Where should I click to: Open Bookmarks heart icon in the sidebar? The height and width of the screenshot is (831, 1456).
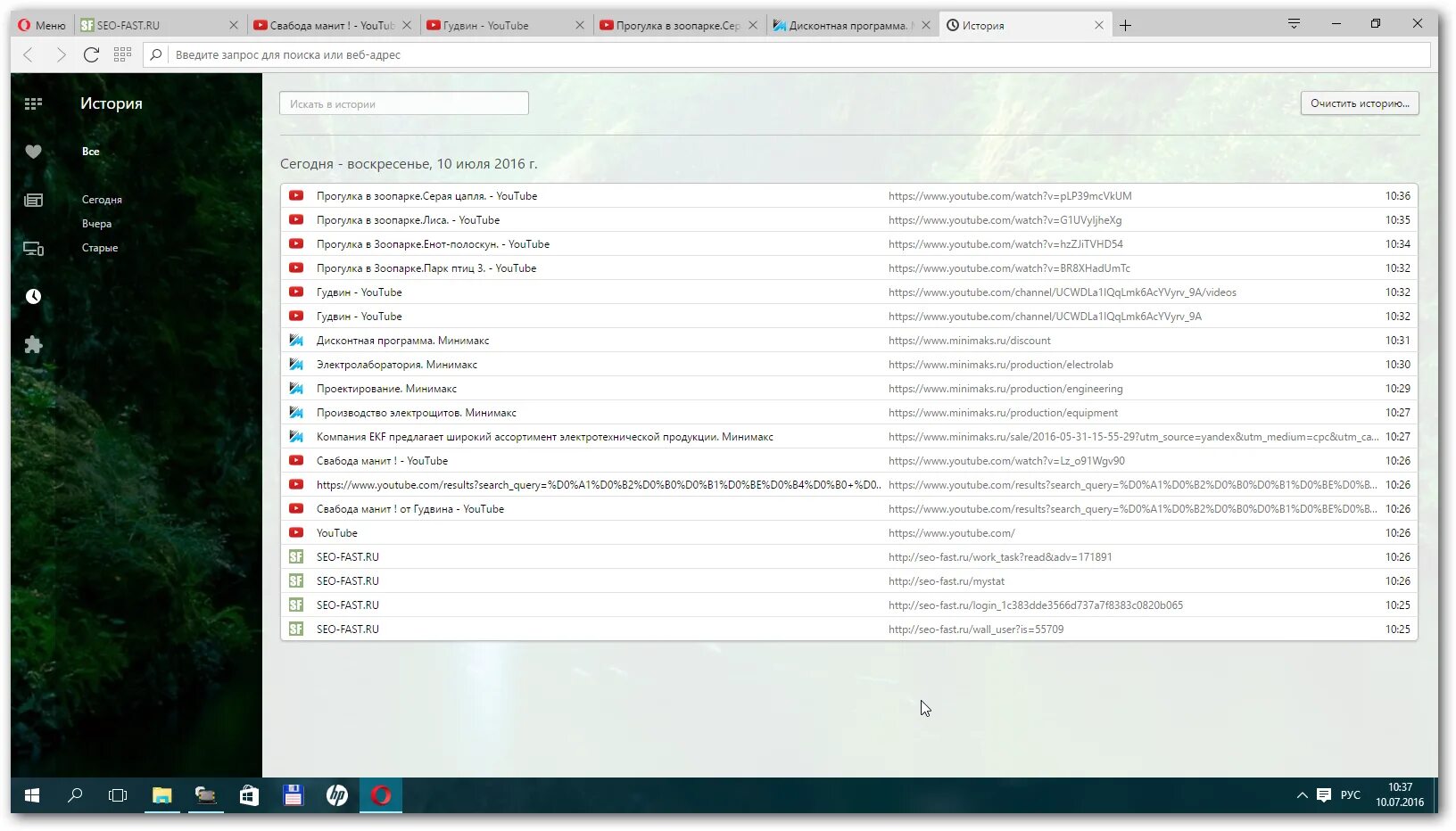coord(33,152)
